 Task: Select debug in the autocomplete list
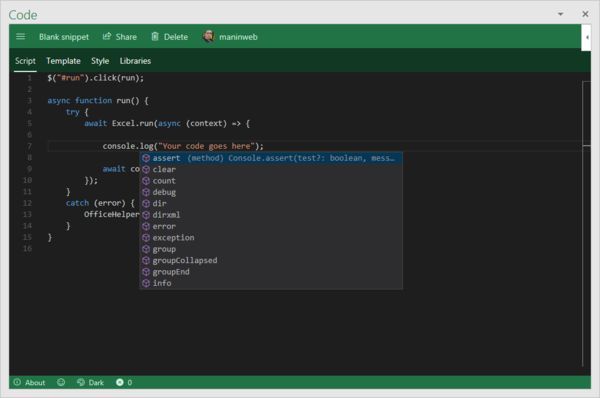click(271, 192)
